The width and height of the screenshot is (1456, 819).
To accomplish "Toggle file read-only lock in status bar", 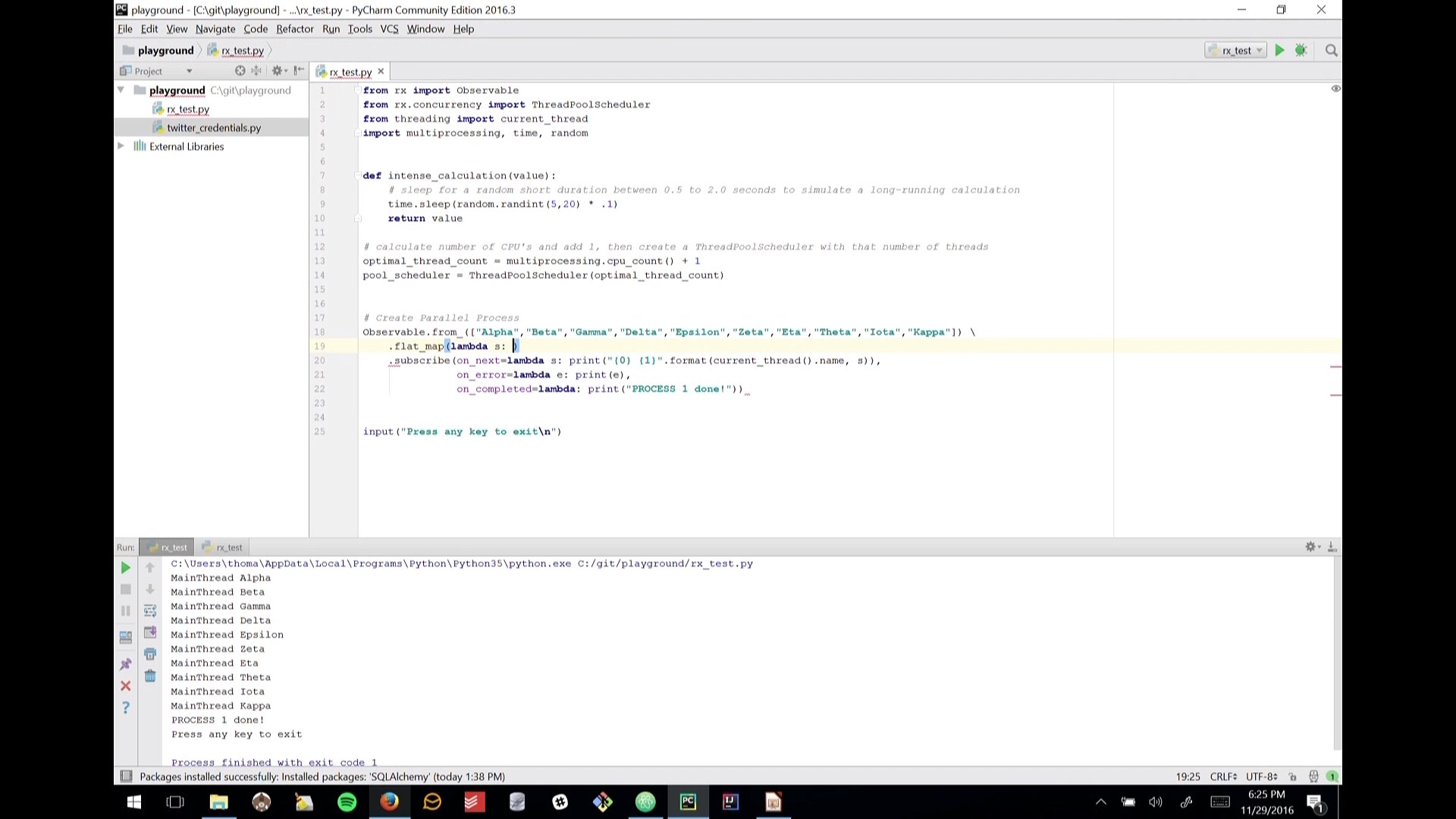I will click(x=1293, y=777).
